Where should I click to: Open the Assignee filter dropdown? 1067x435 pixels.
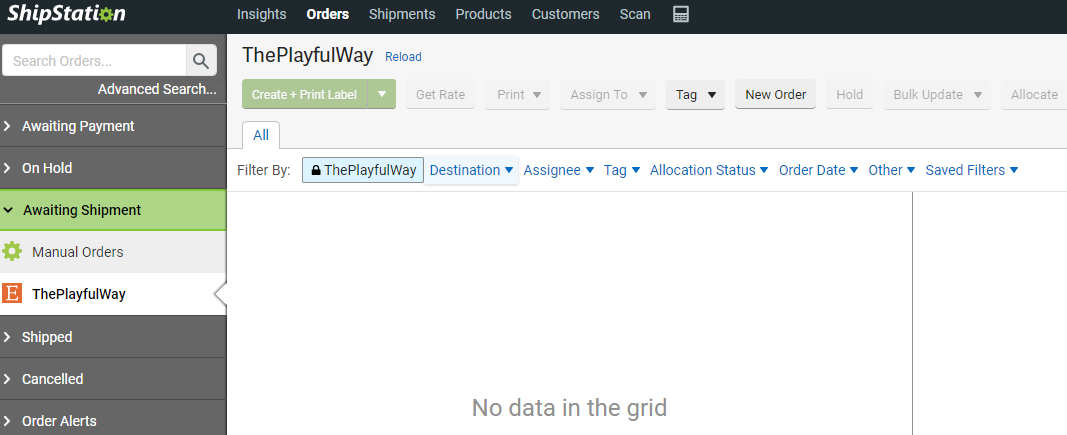click(x=559, y=170)
